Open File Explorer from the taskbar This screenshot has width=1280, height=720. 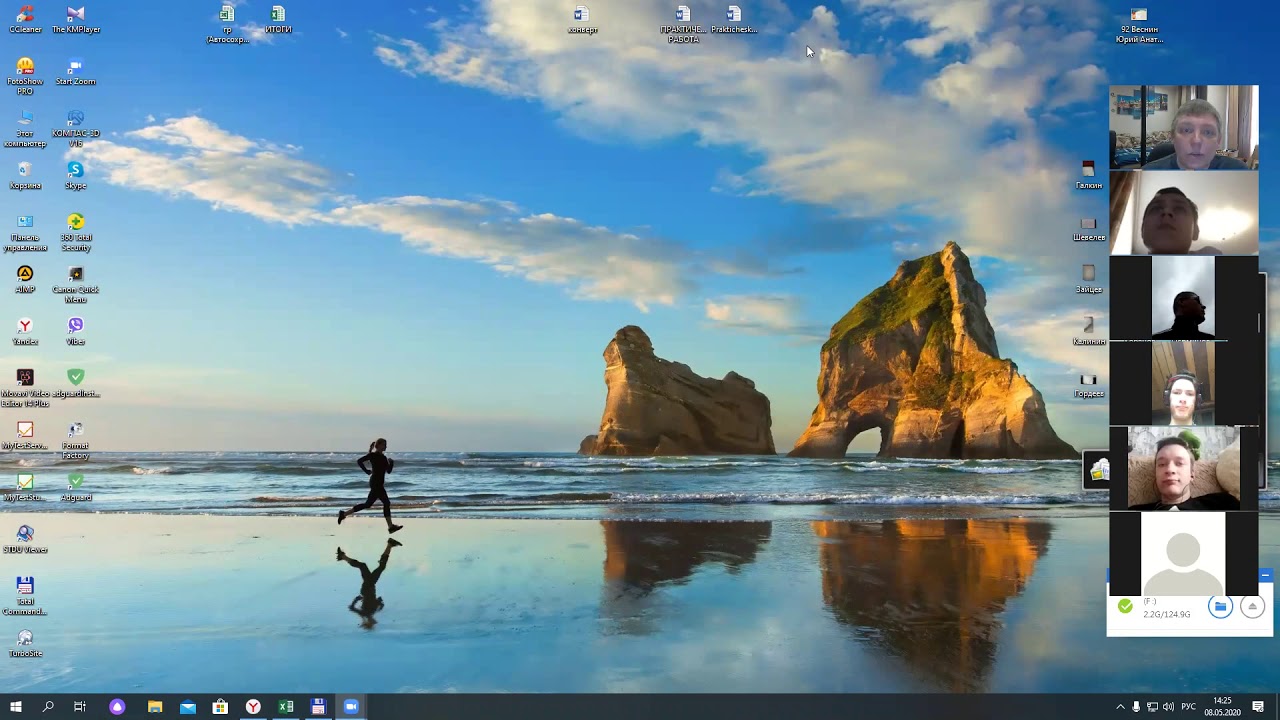pos(155,707)
